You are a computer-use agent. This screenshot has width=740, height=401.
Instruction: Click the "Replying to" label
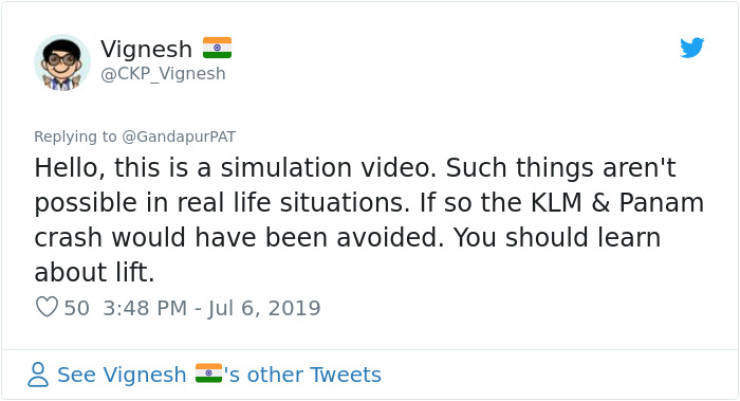[75, 136]
